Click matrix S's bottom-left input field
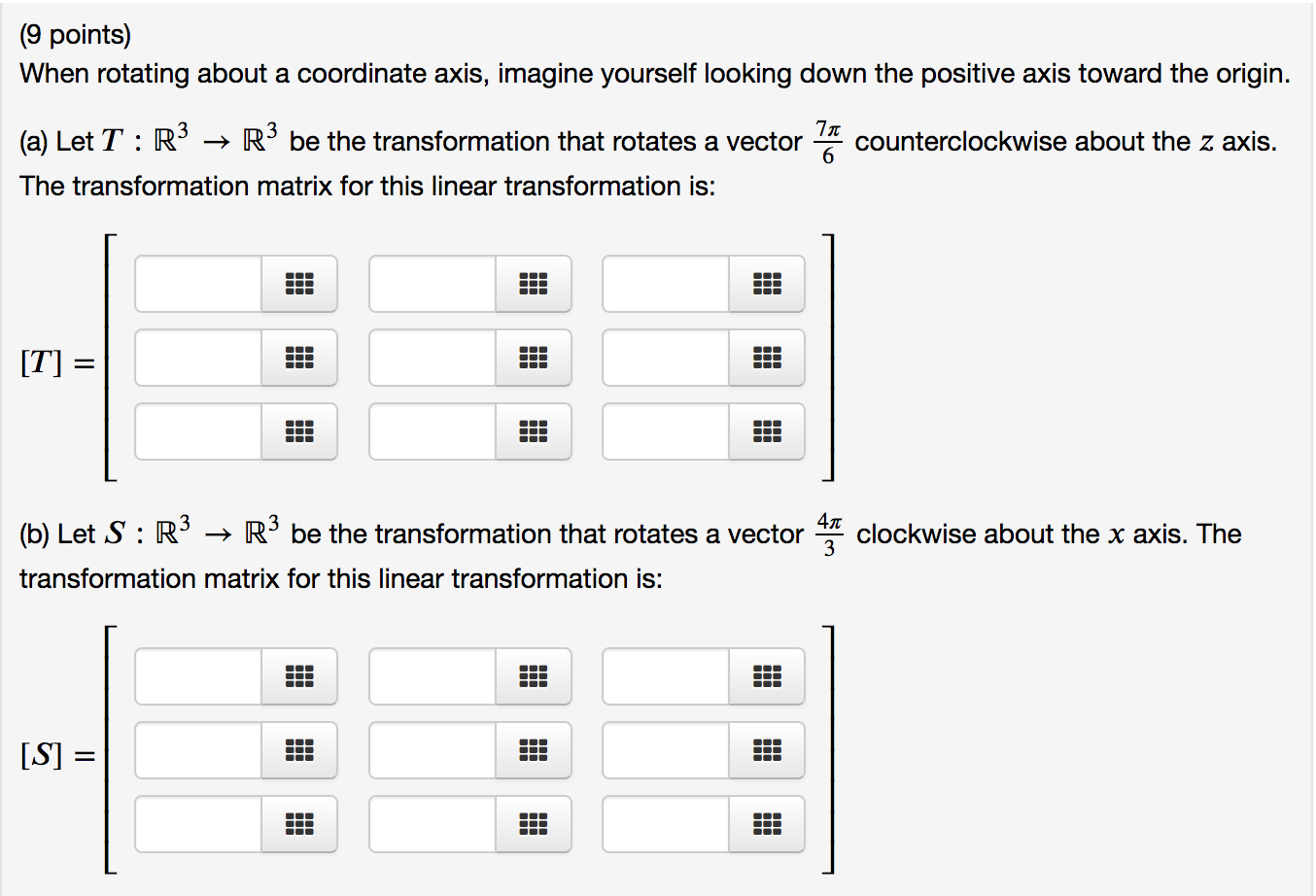1316x896 pixels. pos(199,824)
